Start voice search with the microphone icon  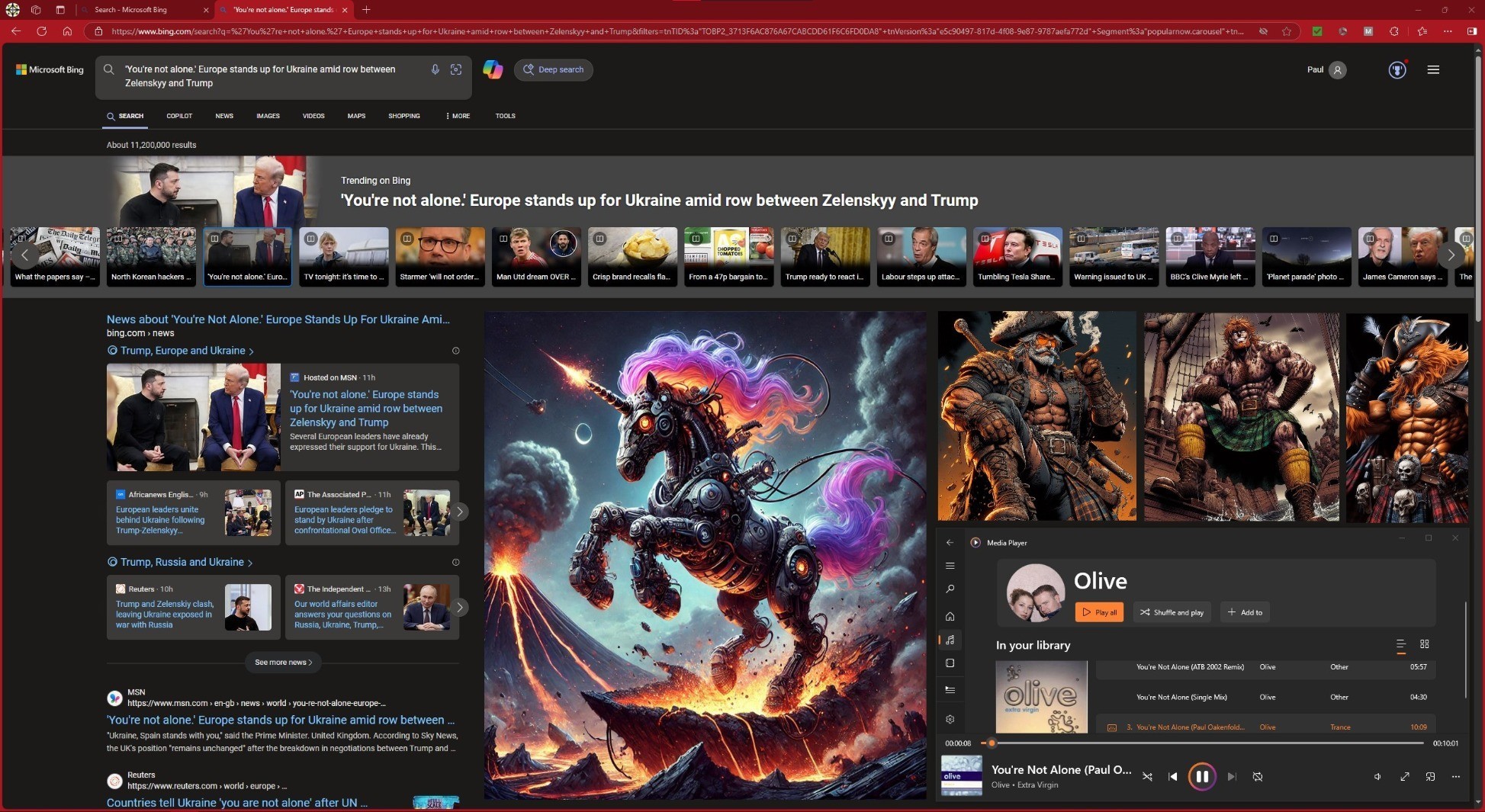(x=435, y=69)
